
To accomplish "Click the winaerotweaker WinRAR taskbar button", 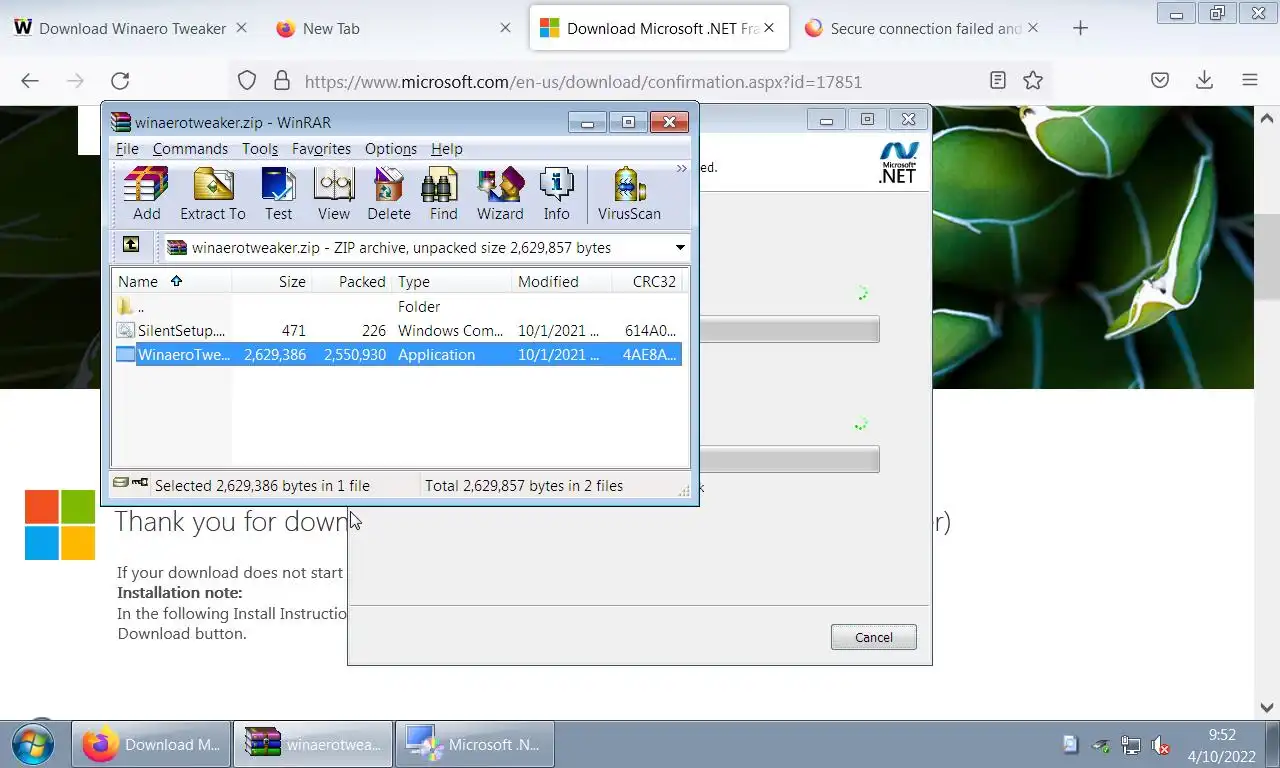I will coord(313,745).
